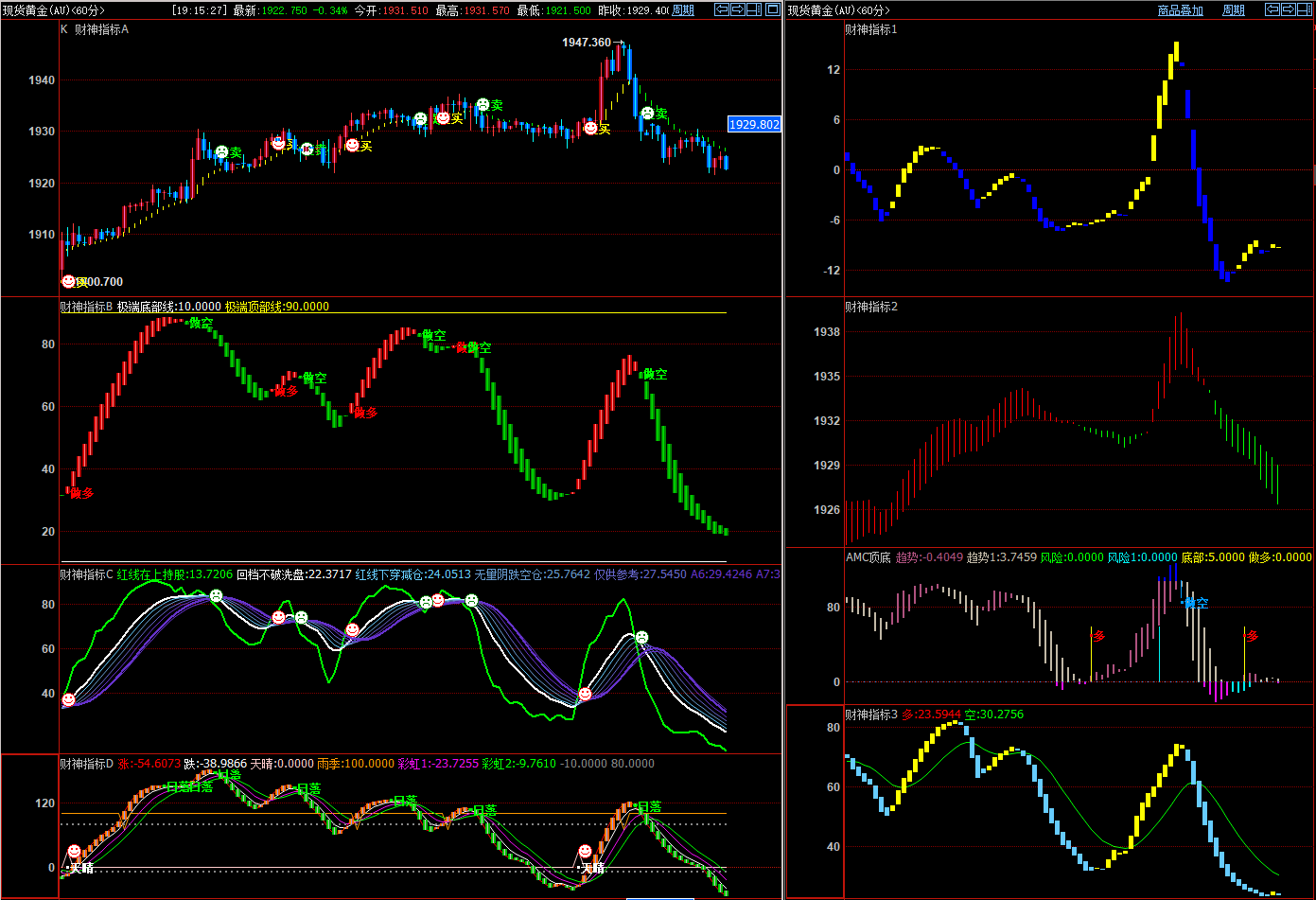Click next arrow icon in right chart header
This screenshot has width=1316, height=900.
click(x=1288, y=9)
